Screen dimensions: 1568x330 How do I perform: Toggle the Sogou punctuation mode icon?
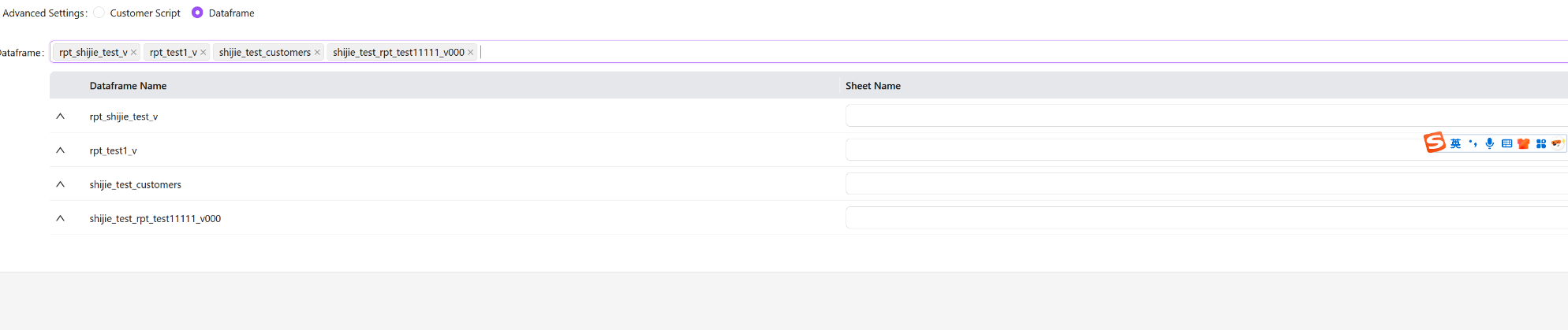click(x=1473, y=143)
